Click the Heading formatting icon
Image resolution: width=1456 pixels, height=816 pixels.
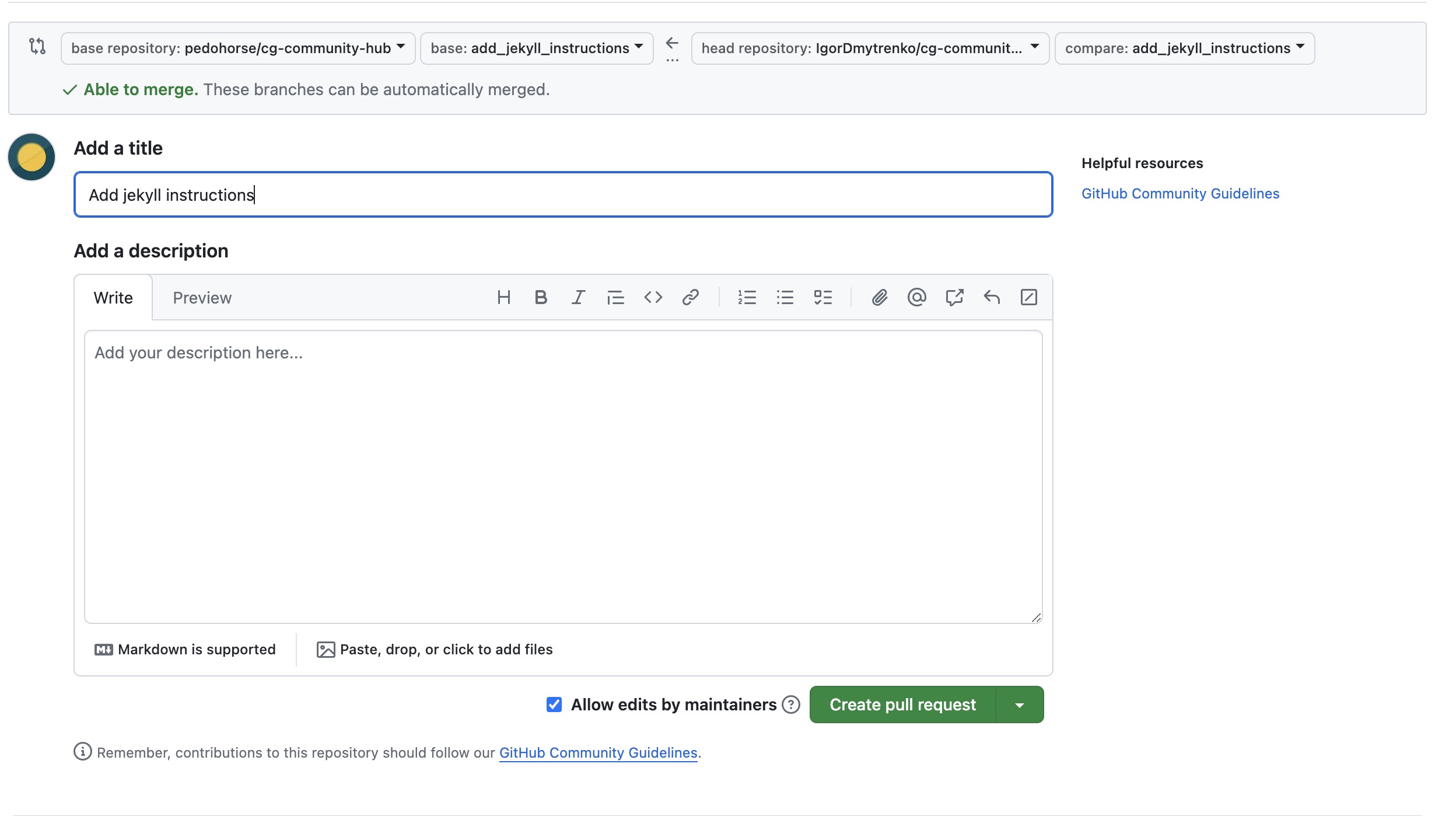click(503, 298)
